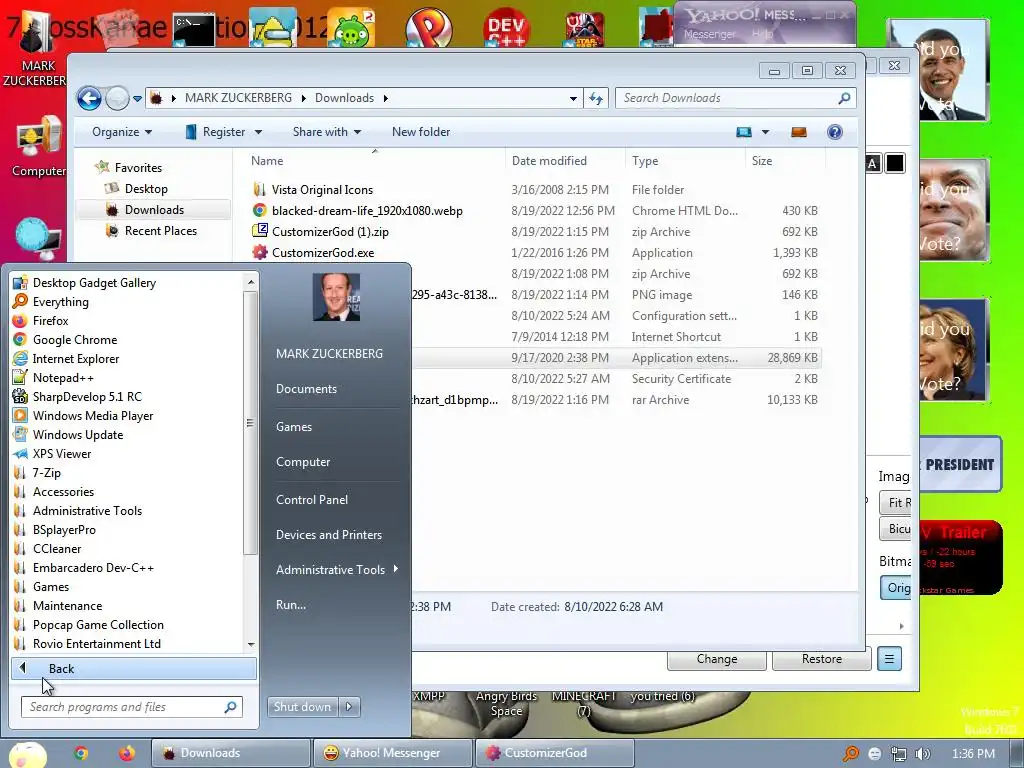Open the Organize dropdown menu
The image size is (1024, 768).
pyautogui.click(x=121, y=132)
